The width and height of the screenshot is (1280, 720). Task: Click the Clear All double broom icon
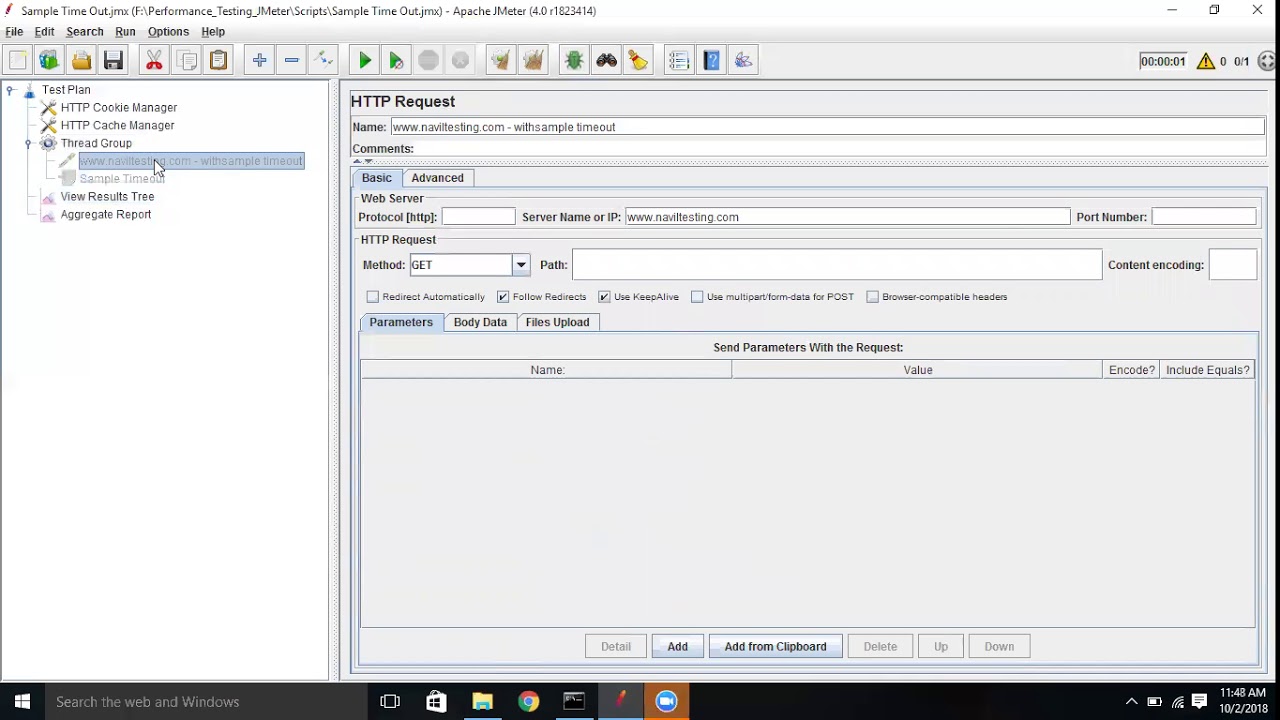point(533,61)
